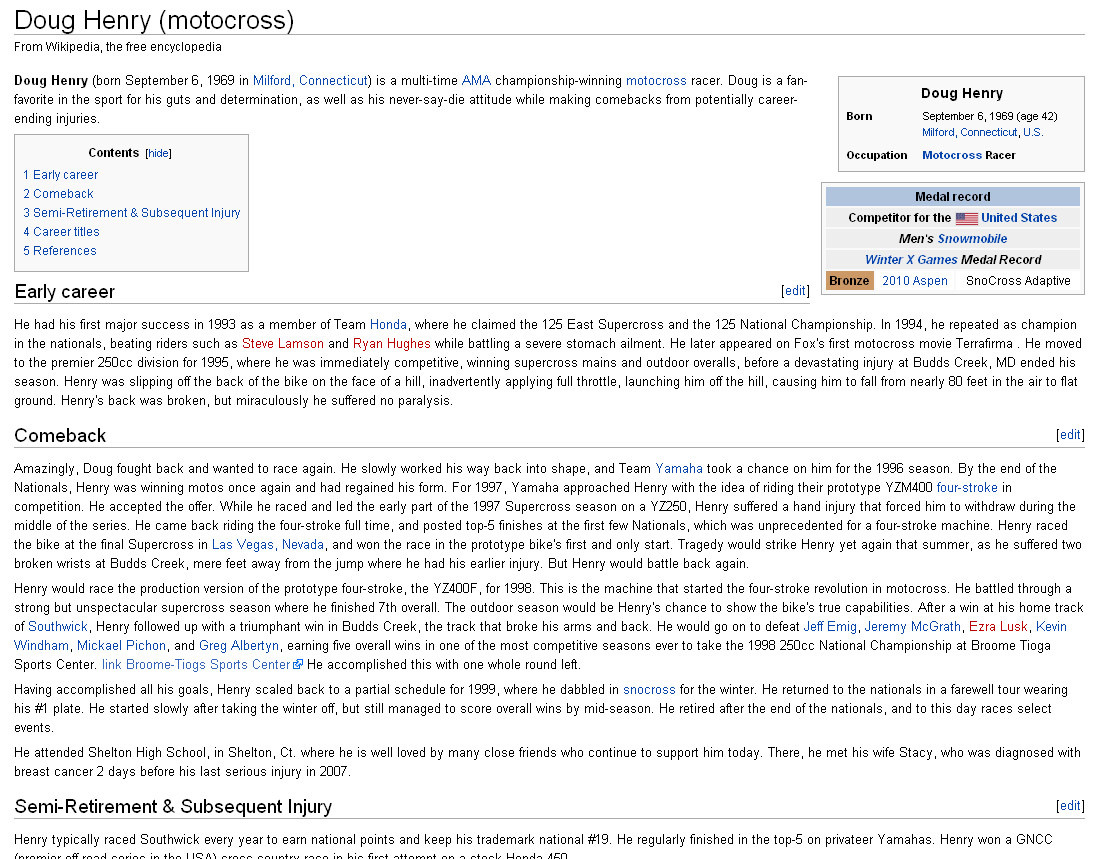The width and height of the screenshot is (1099, 859).
Task: Open the motocross link in intro
Action: click(656, 81)
